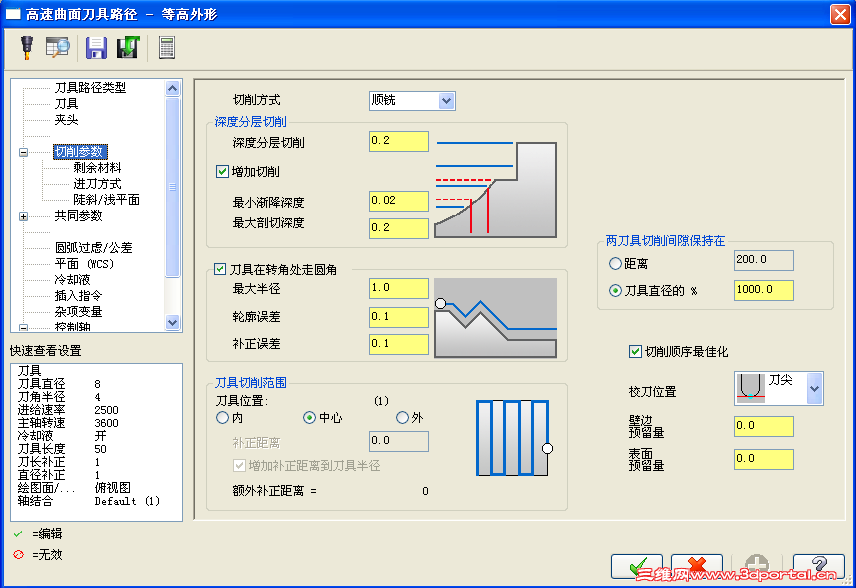
Task: Select 夹头 in the parameter tree
Action: (x=66, y=120)
